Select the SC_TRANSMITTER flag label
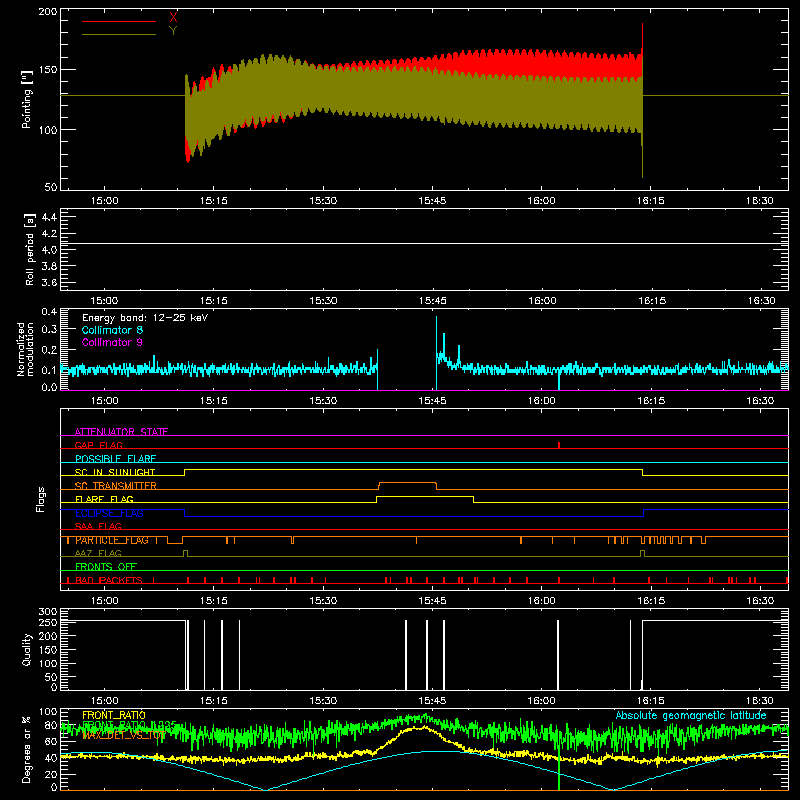 116,486
